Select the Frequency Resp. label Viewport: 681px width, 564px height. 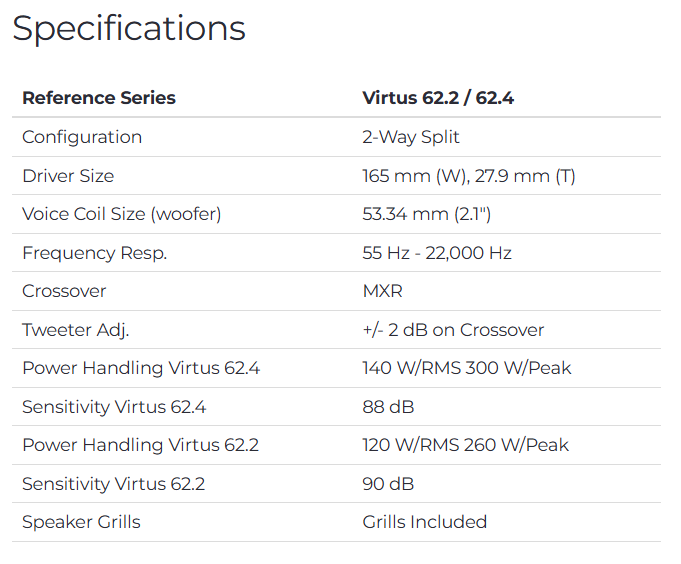(95, 253)
